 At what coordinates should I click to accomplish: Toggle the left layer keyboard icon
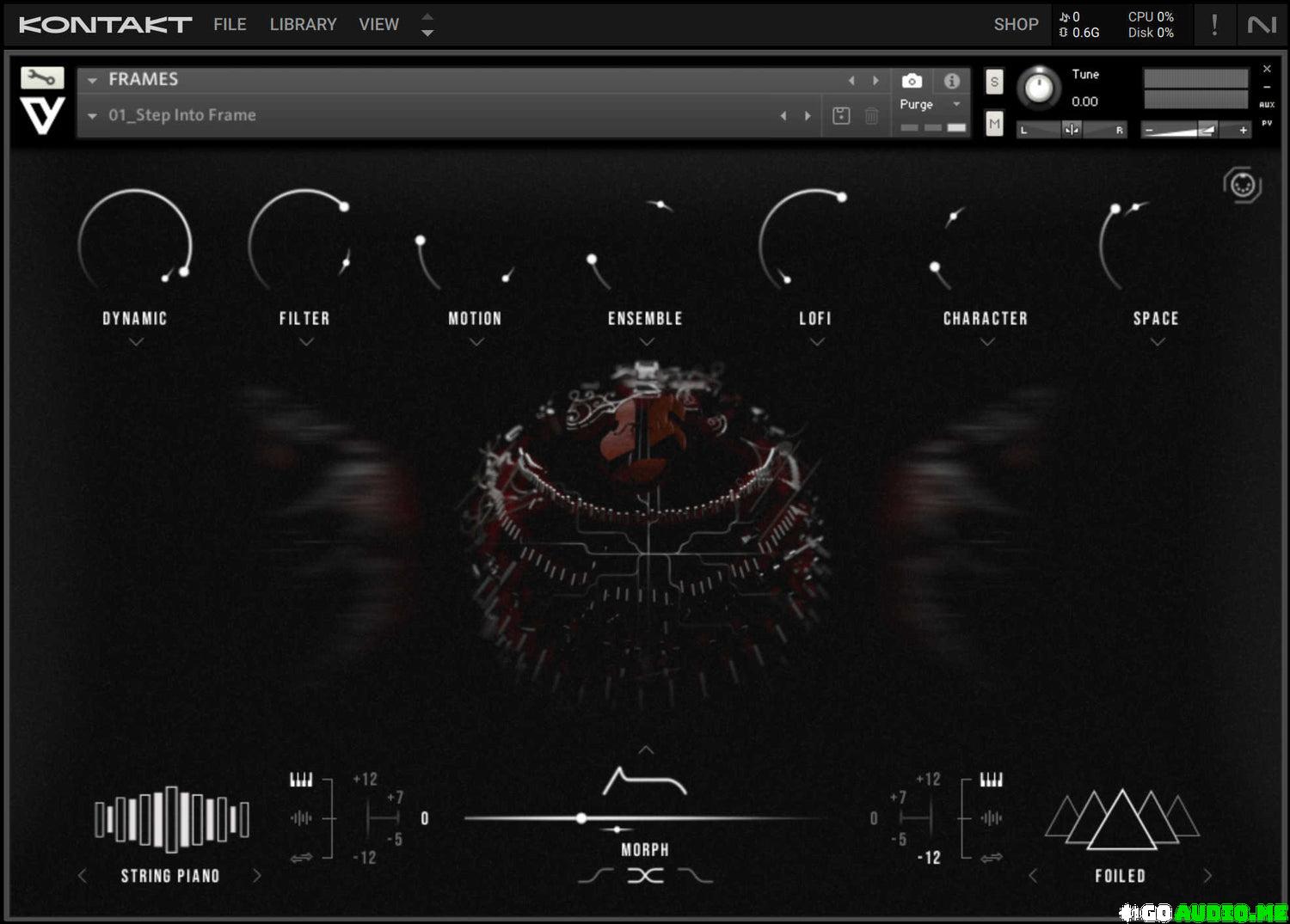click(x=301, y=780)
